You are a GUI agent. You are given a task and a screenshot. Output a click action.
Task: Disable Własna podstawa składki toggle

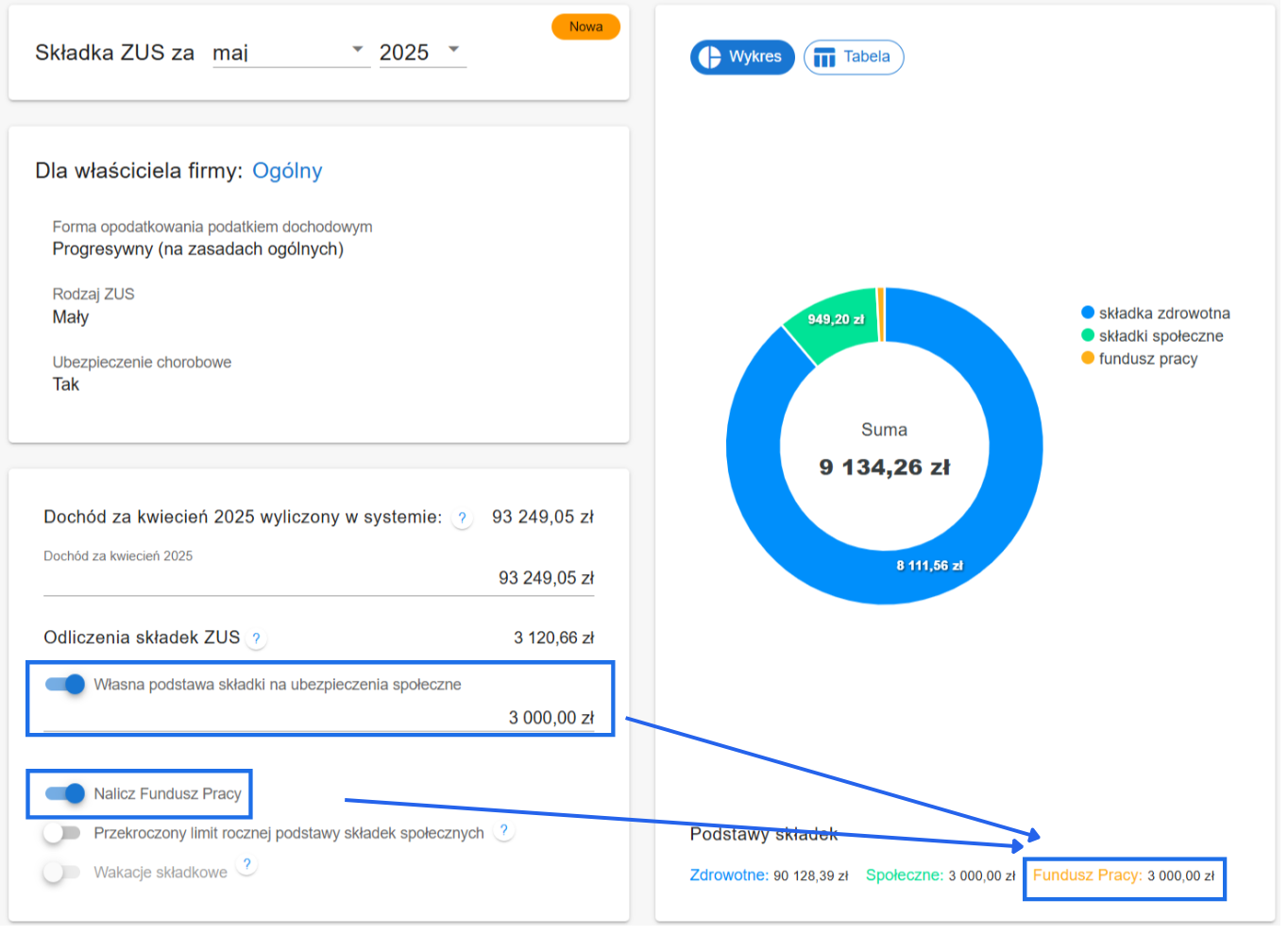coord(65,685)
